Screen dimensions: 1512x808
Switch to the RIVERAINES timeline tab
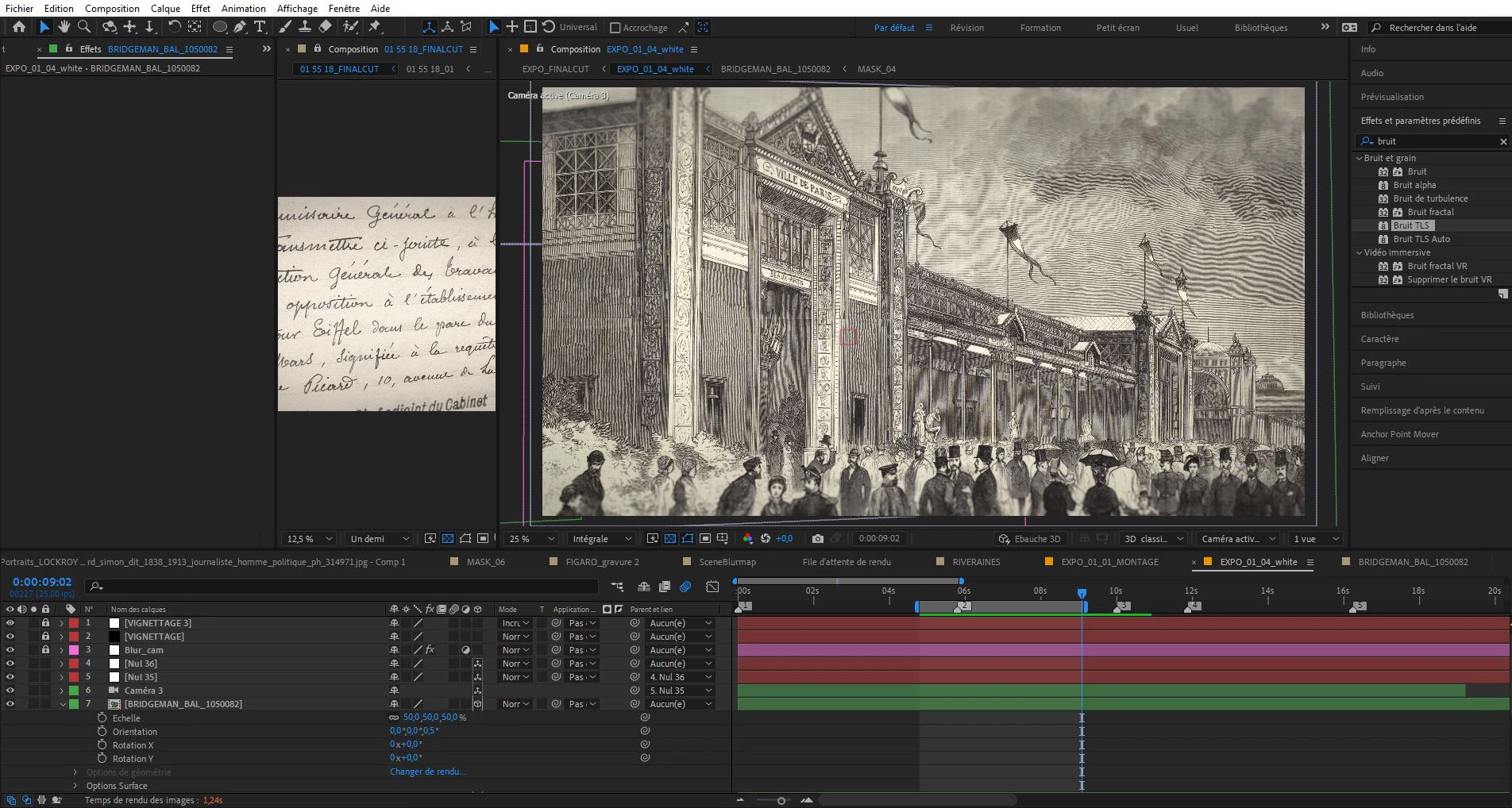coord(976,562)
